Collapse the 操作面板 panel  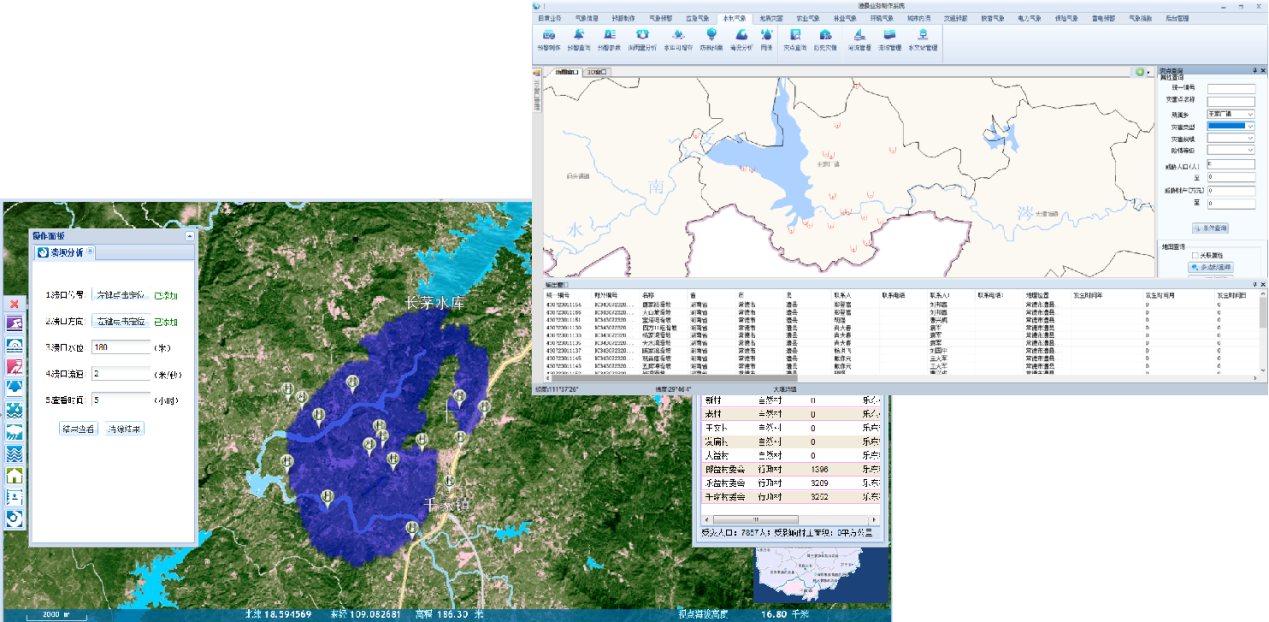[190, 235]
